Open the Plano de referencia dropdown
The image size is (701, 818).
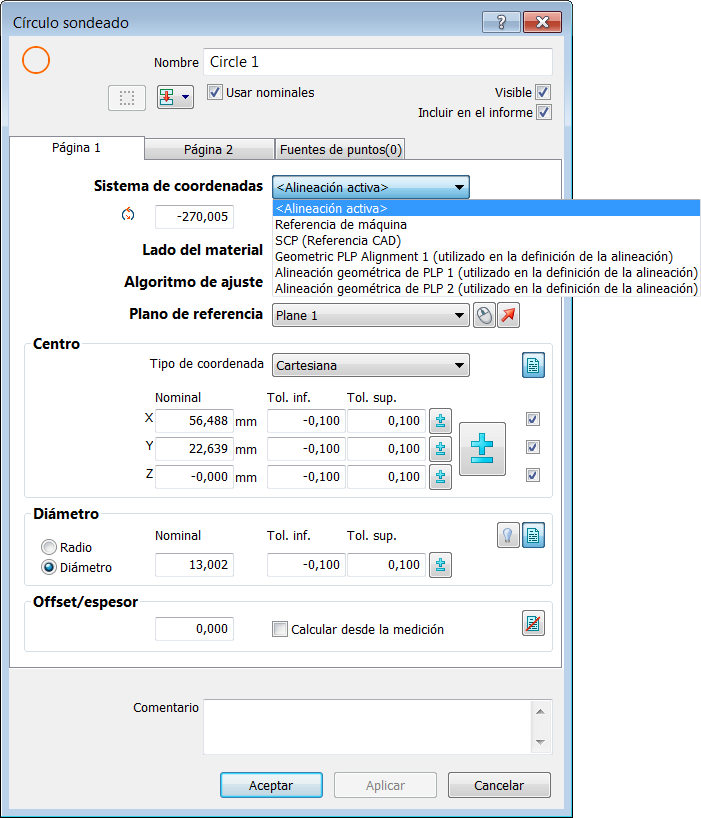coord(371,316)
